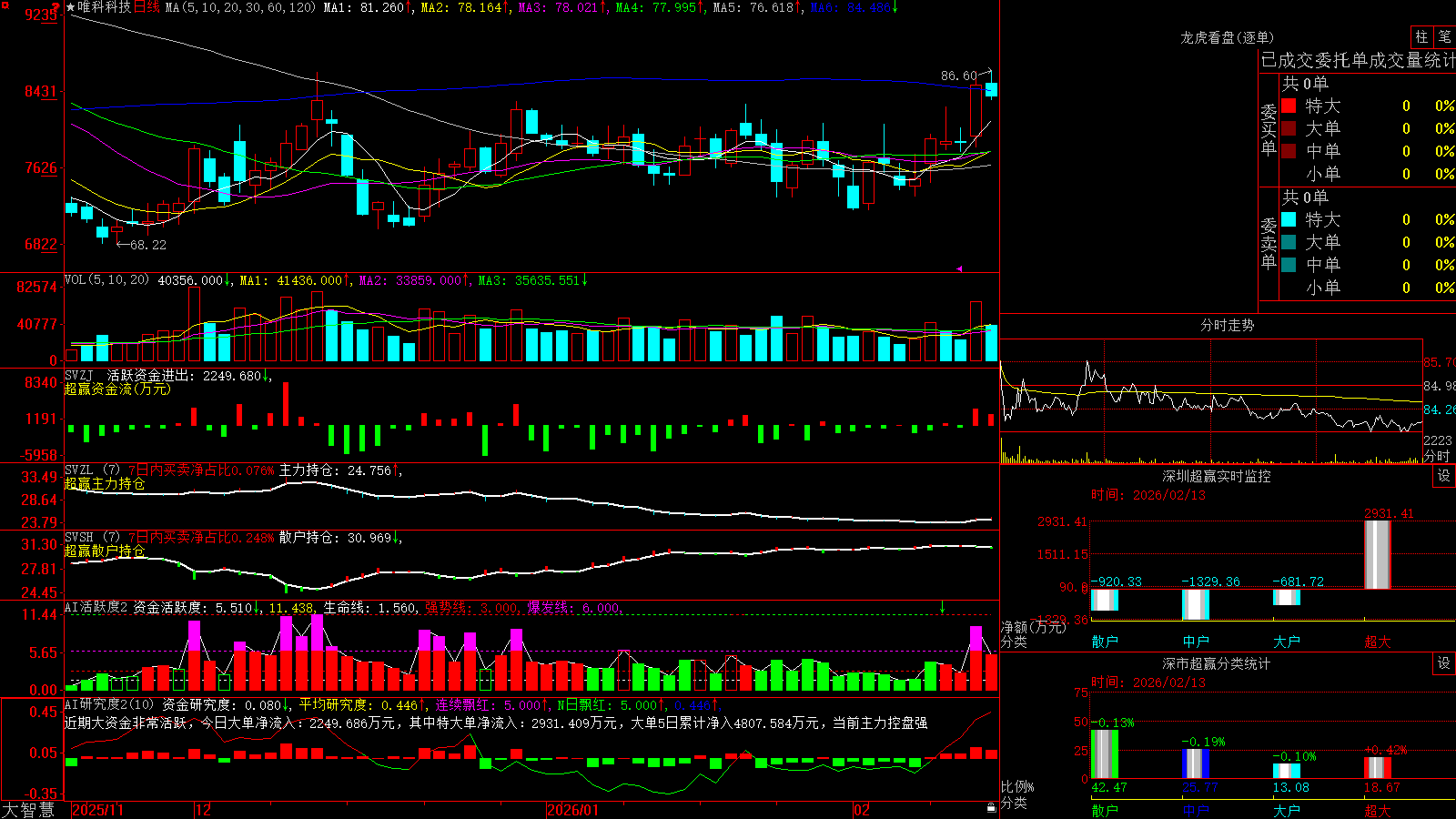
Task: Click the red 特大 swatch under 委买单
Action: click(x=1289, y=106)
